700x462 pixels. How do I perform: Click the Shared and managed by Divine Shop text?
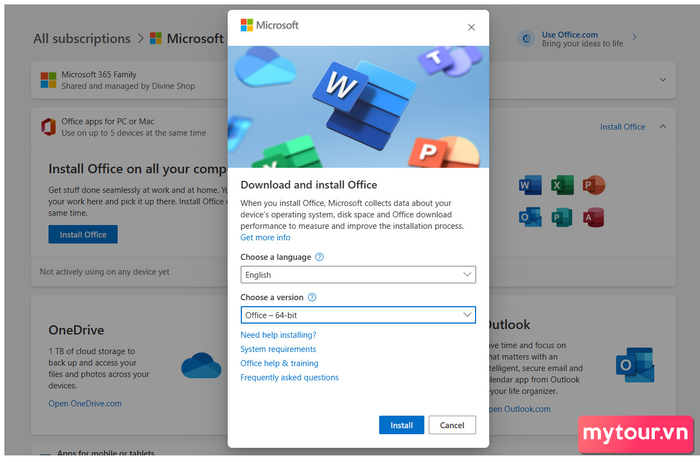128,86
